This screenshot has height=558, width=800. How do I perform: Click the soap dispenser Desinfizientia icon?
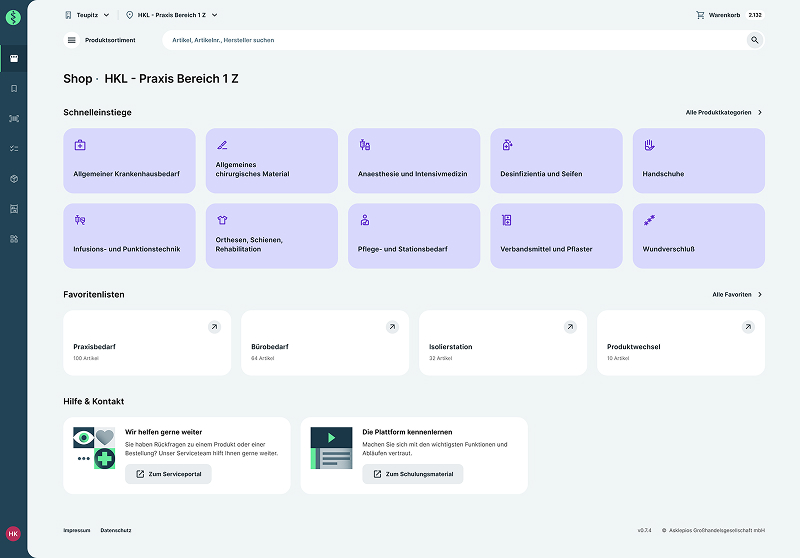pos(507,145)
